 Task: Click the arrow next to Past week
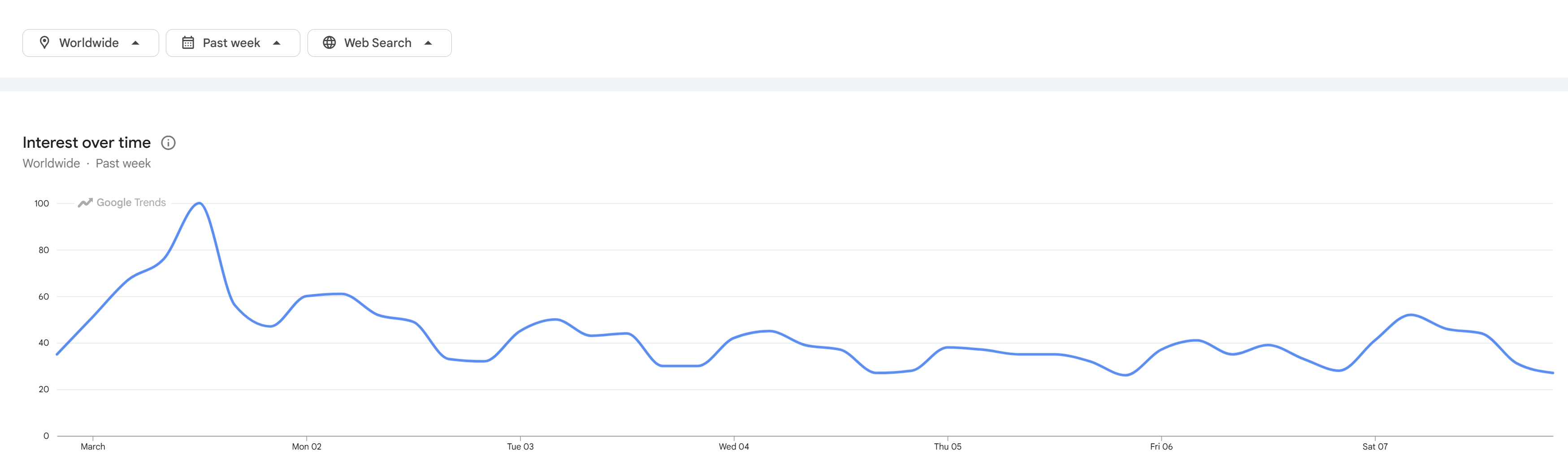[277, 43]
